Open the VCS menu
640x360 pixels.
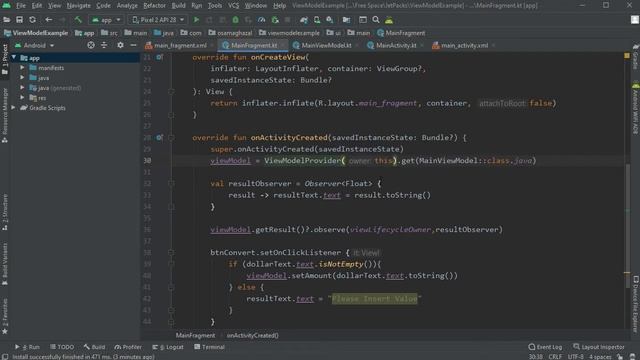(233, 6)
